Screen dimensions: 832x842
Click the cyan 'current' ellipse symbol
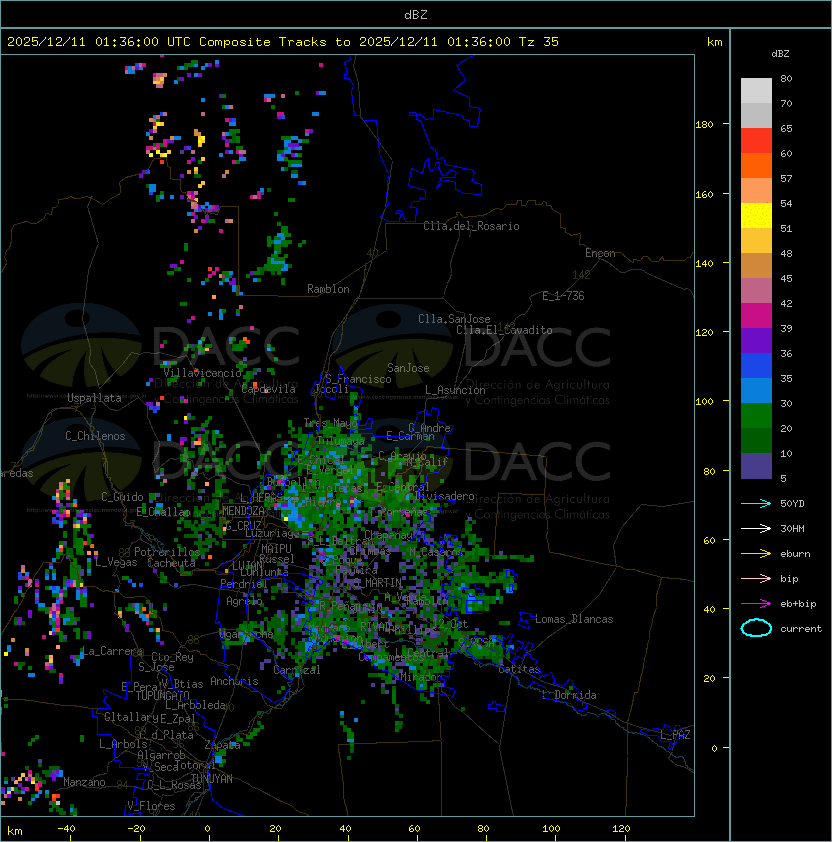756,628
